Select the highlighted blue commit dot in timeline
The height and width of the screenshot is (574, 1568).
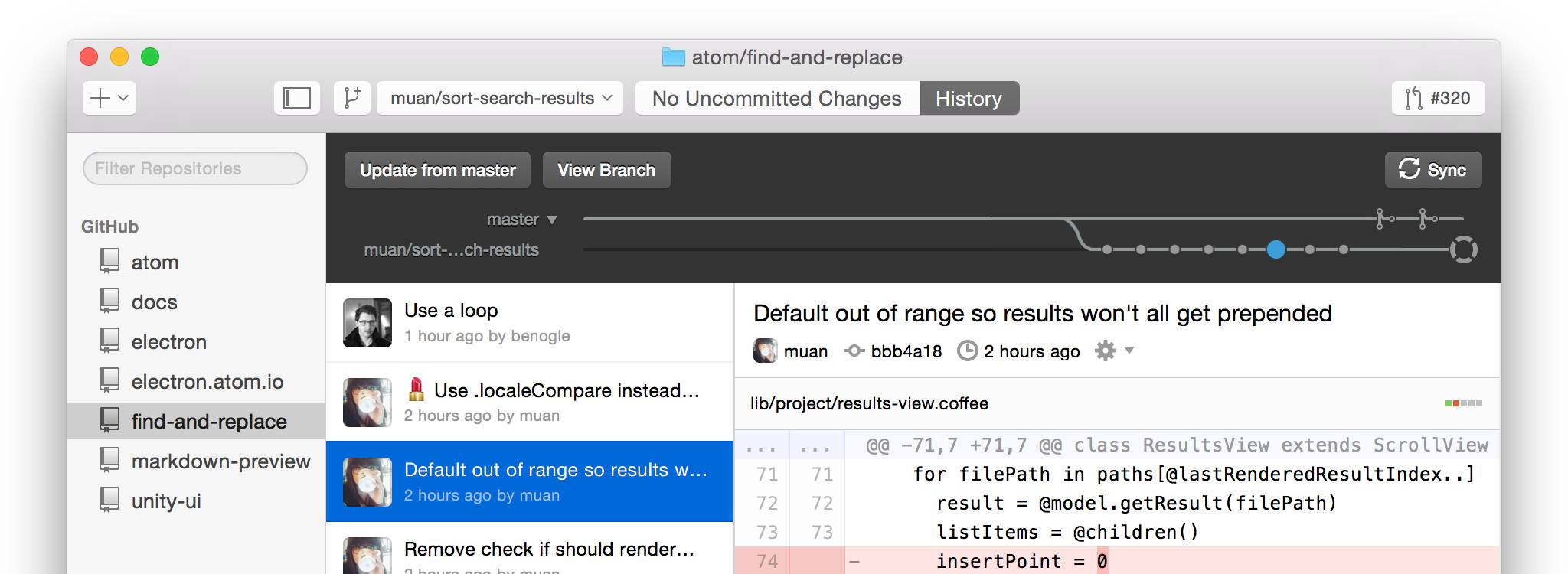[1276, 249]
